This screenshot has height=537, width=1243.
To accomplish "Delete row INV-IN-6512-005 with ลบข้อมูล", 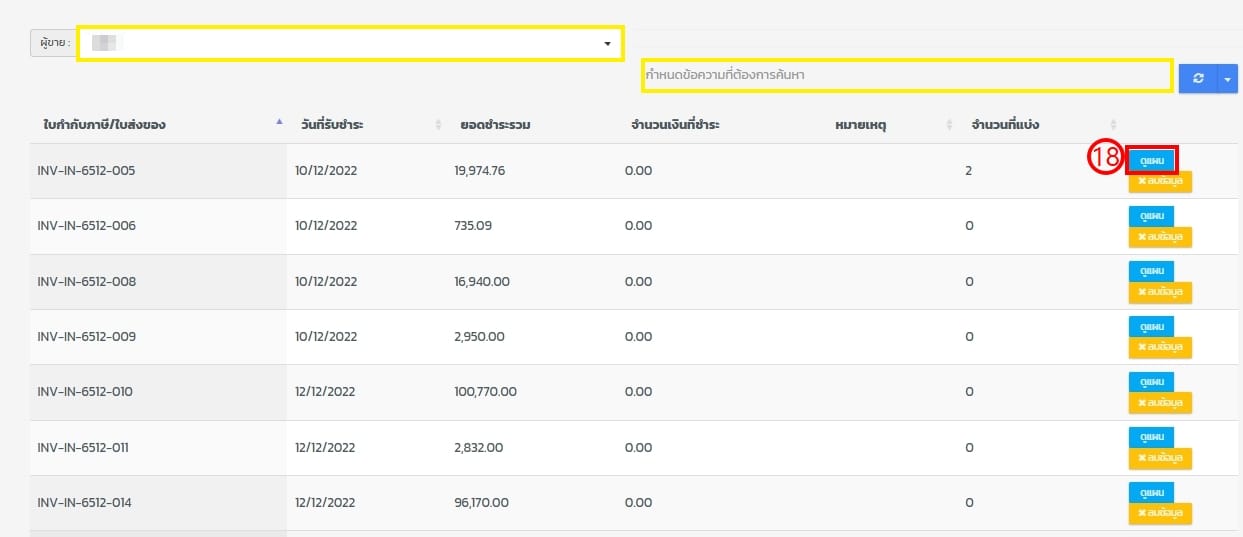I will click(x=1160, y=181).
